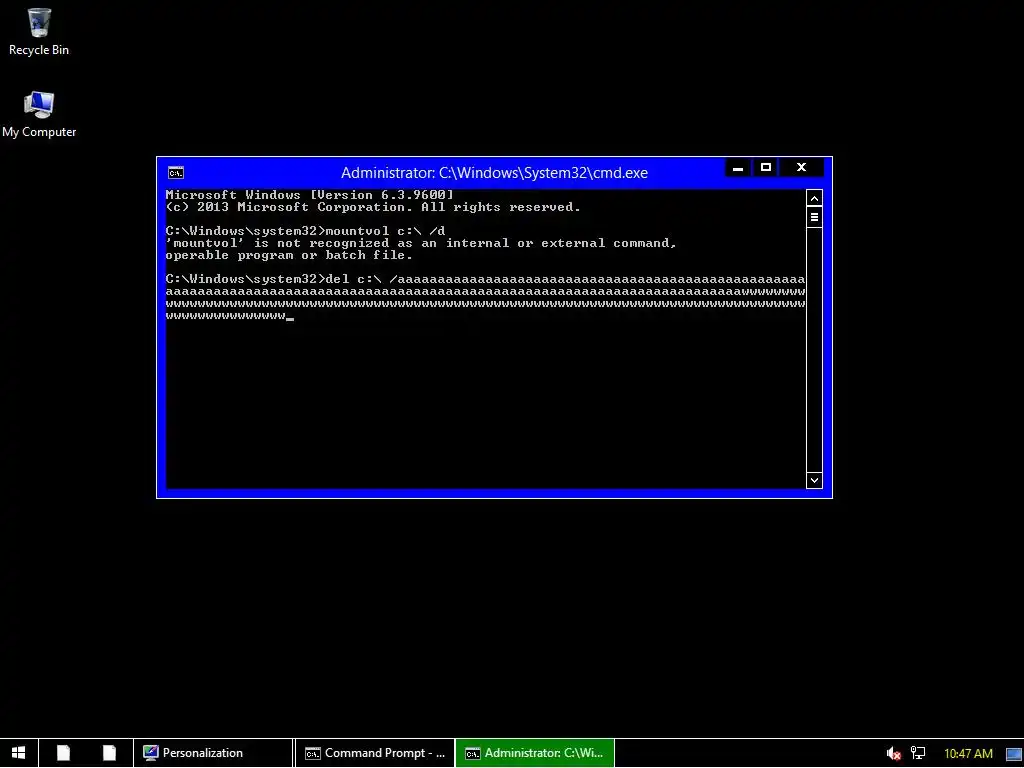Click the 'operable program or batch file.' line
This screenshot has width=1024, height=768.
pyautogui.click(x=289, y=255)
